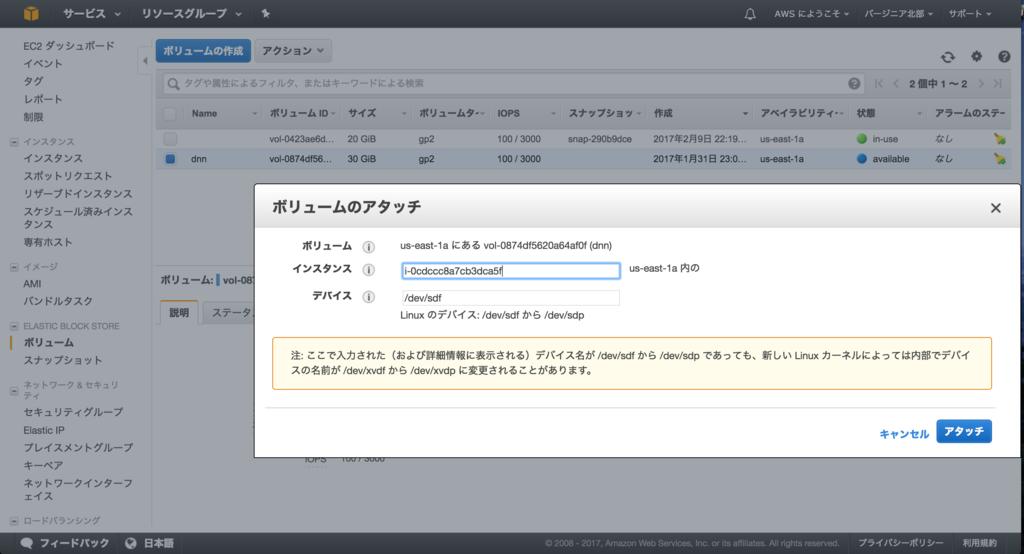Open the リソースグループ dropdown
Image resolution: width=1024 pixels, height=554 pixels.
pyautogui.click(x=191, y=13)
